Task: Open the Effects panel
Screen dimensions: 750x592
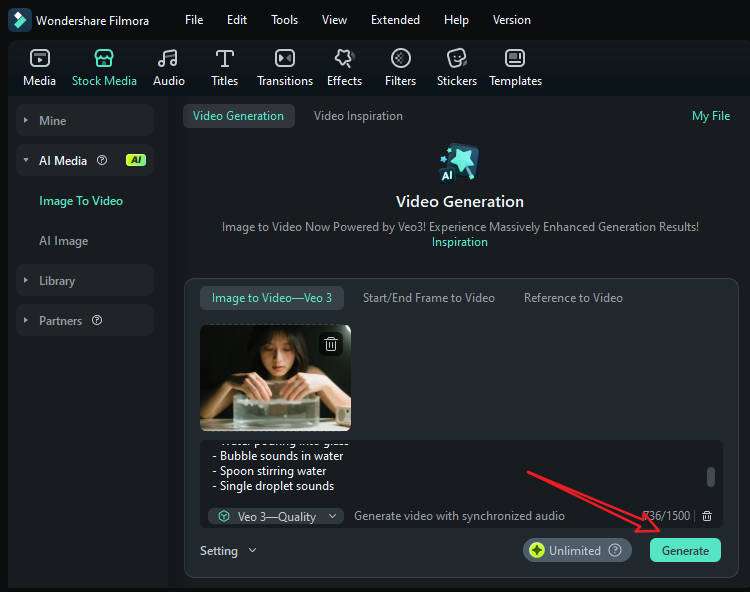Action: coord(344,67)
